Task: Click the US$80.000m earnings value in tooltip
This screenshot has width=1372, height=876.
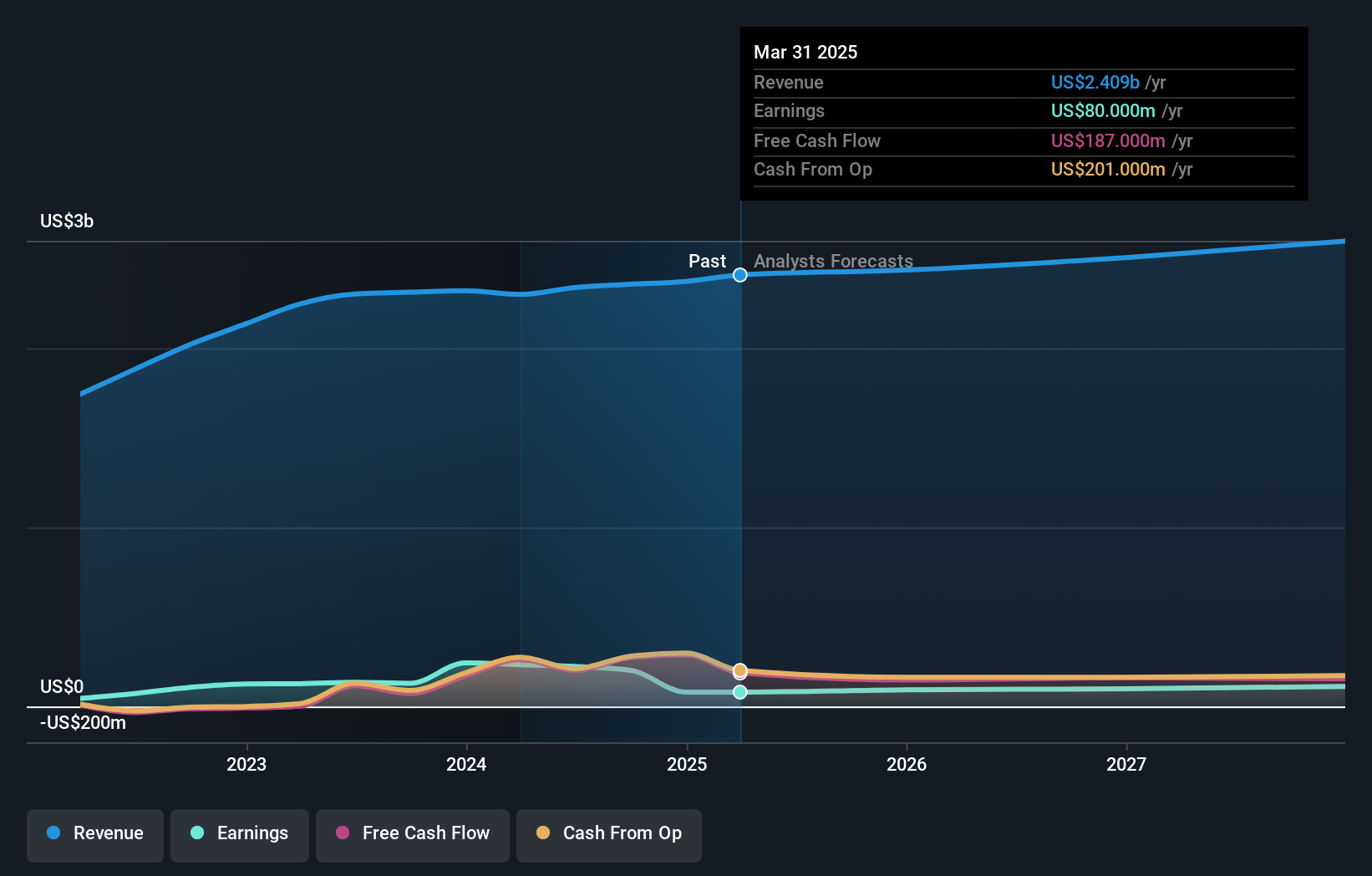Action: (x=1103, y=110)
